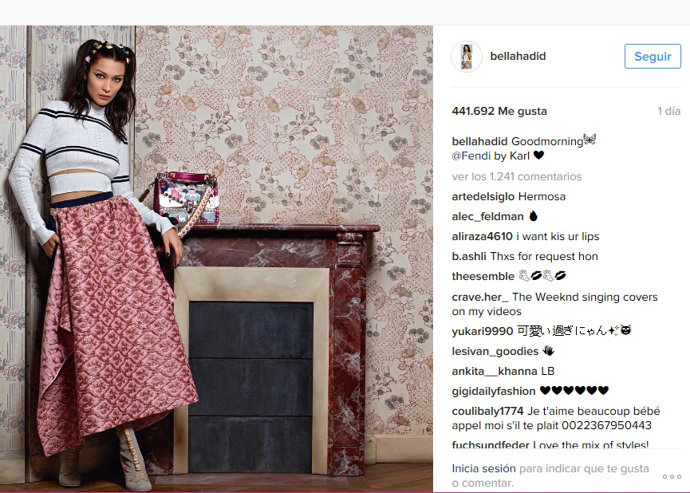Open the three-dots more options icon

click(672, 477)
